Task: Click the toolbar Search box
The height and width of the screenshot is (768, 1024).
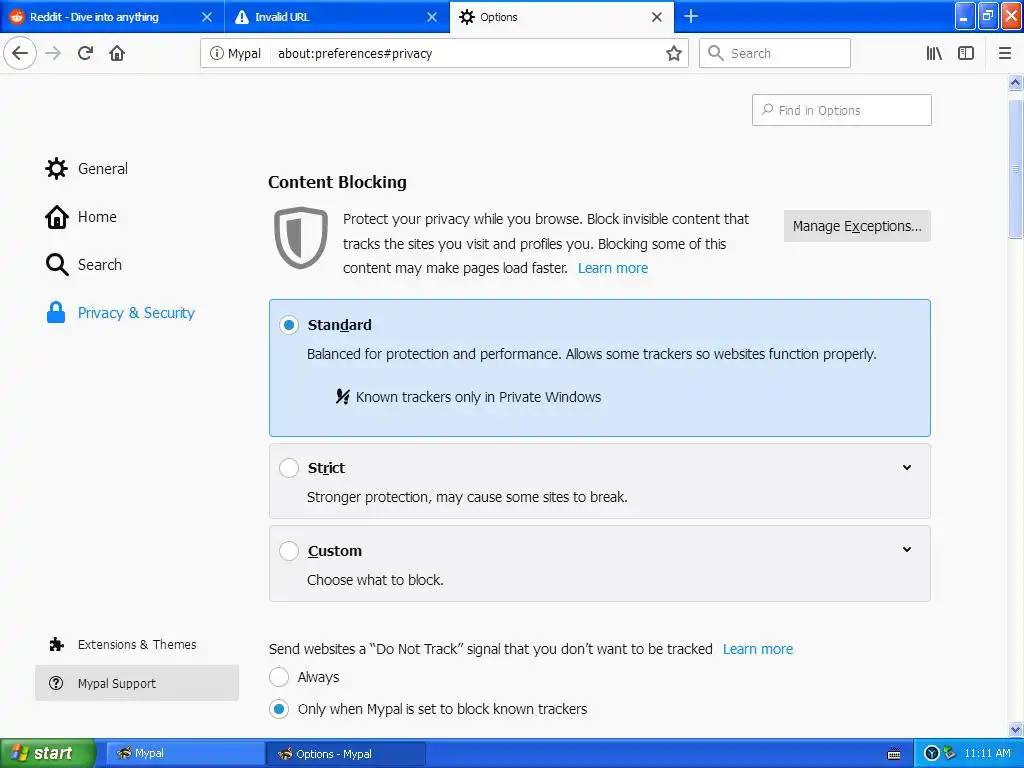Action: click(x=775, y=54)
